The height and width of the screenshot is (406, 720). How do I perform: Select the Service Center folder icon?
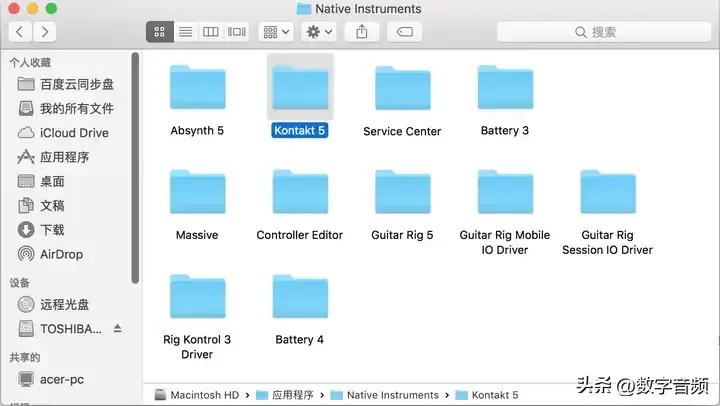403,88
